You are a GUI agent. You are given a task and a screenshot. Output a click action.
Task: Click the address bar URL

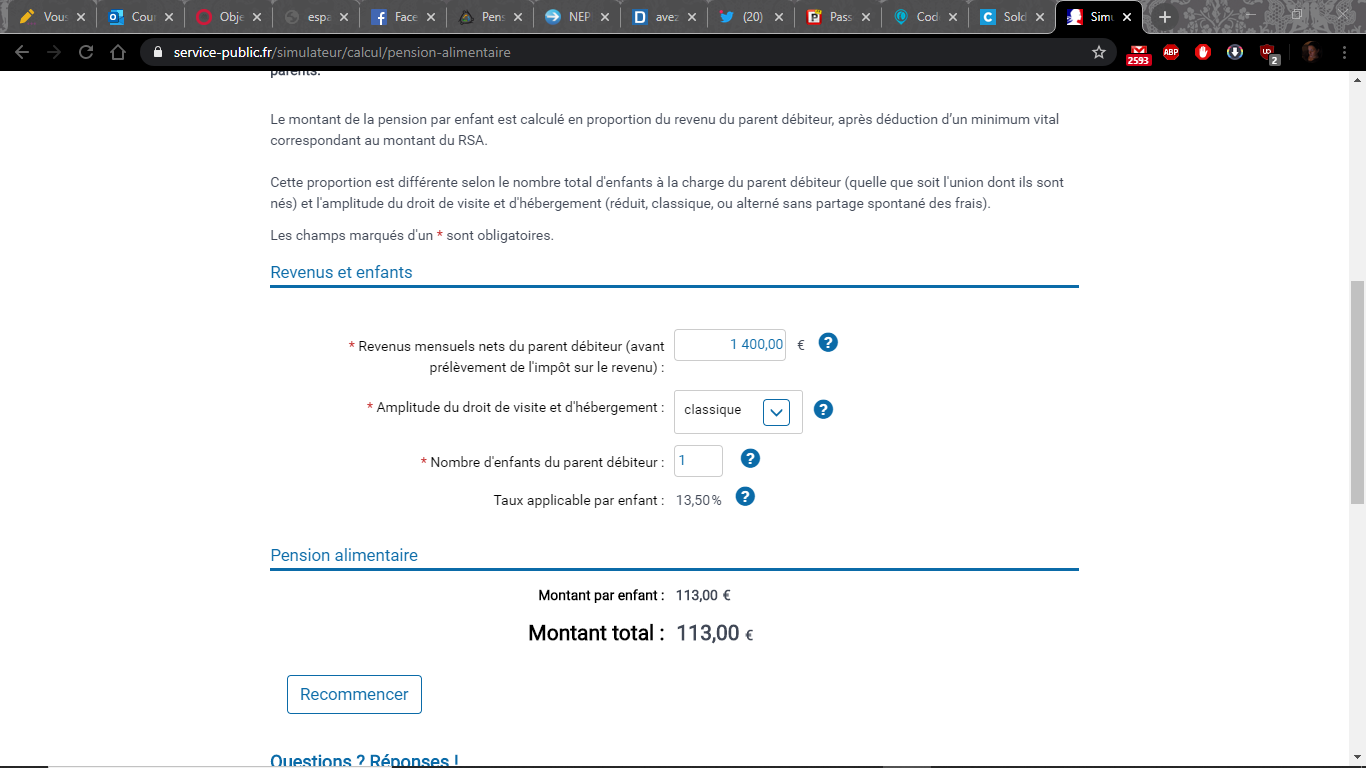pos(342,52)
